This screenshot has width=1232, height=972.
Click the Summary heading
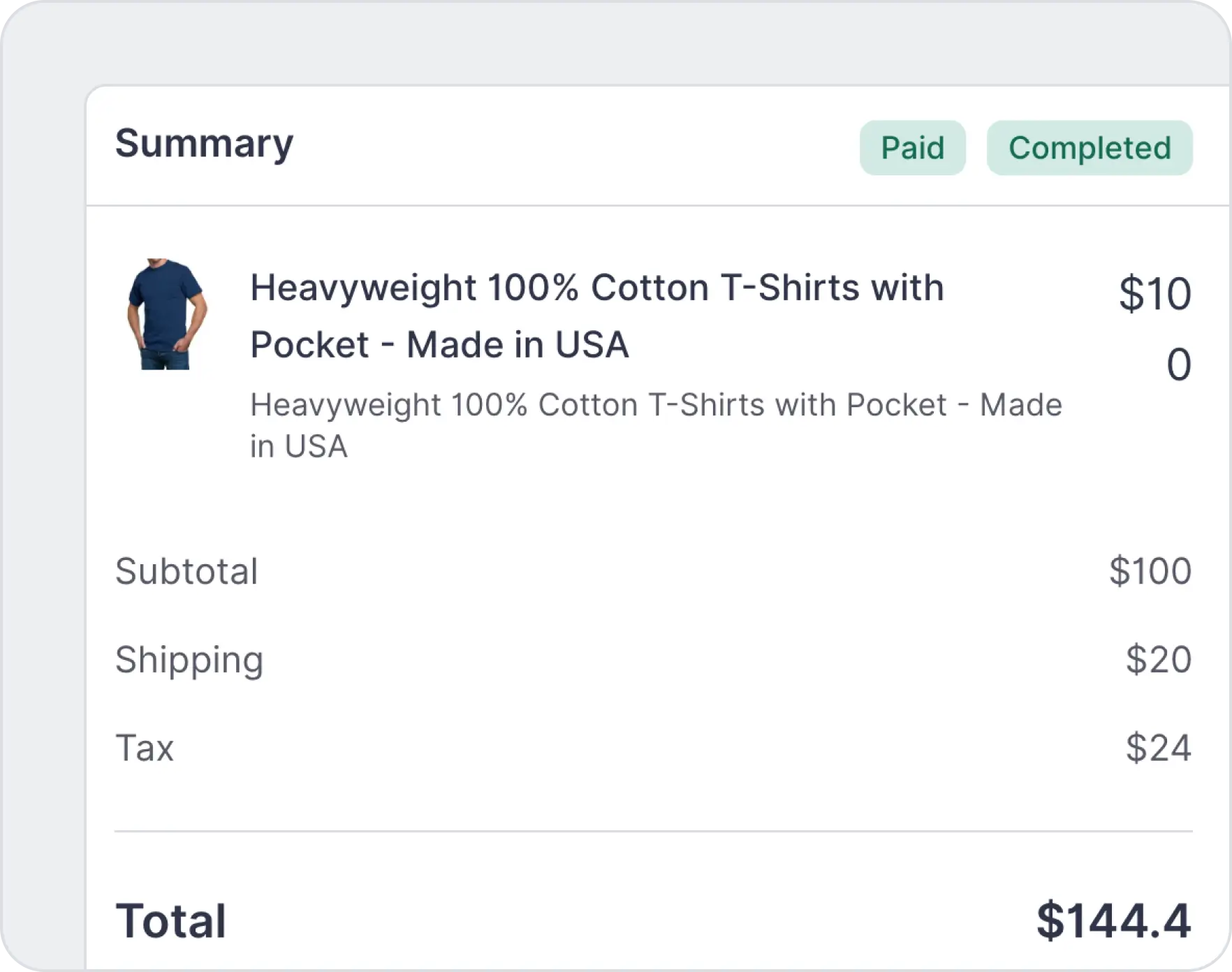[204, 143]
